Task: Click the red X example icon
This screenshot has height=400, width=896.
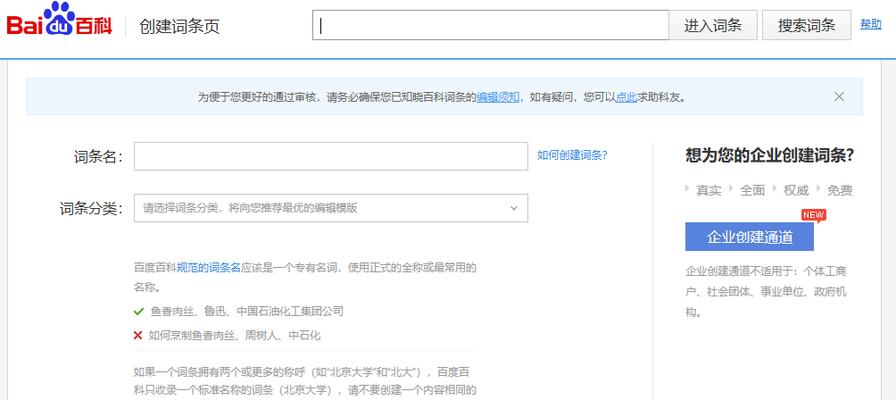Action: coord(138,335)
